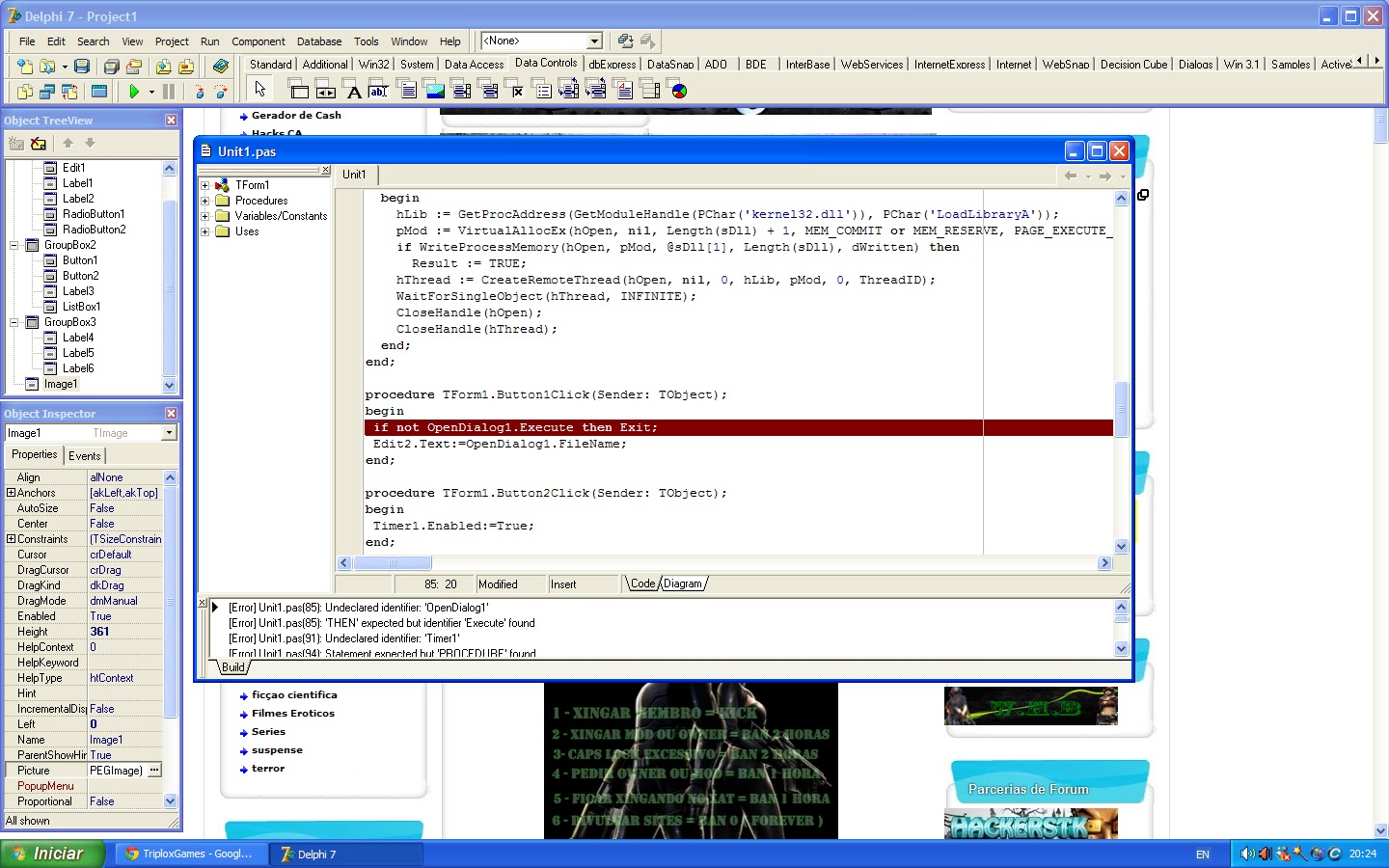Expand the Anchors property in Object Inspector
This screenshot has height=868, width=1389.
(x=11, y=493)
